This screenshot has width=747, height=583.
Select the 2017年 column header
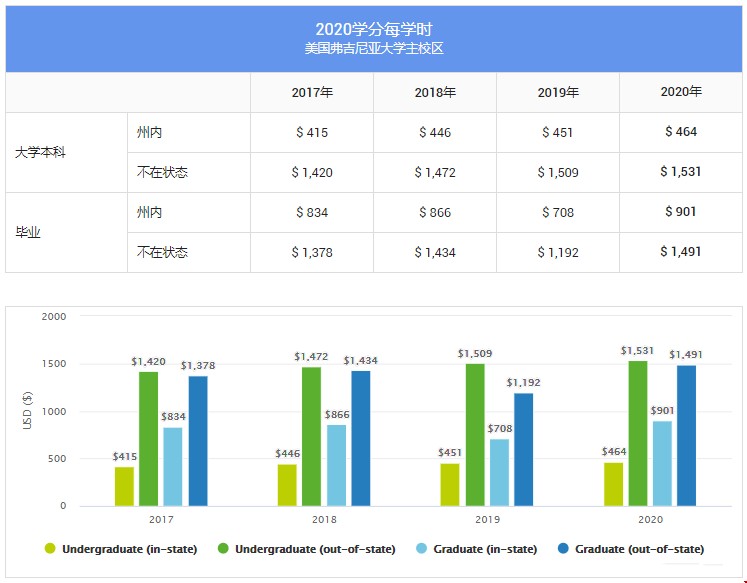[312, 92]
